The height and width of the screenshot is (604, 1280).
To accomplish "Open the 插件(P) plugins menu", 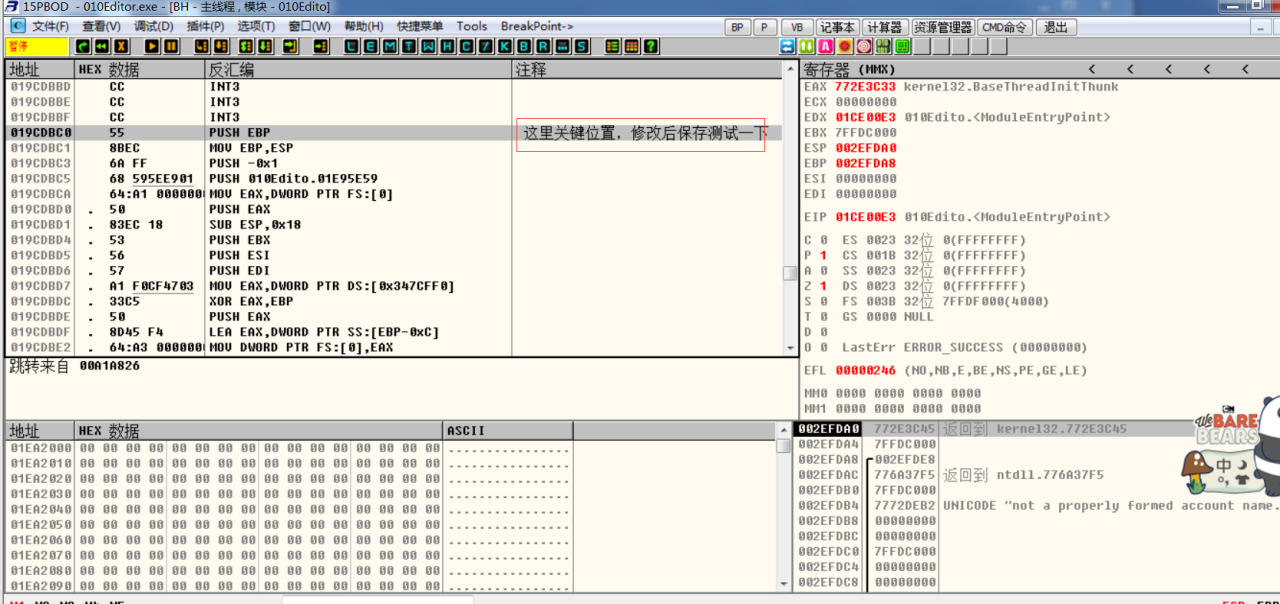I will pos(205,26).
